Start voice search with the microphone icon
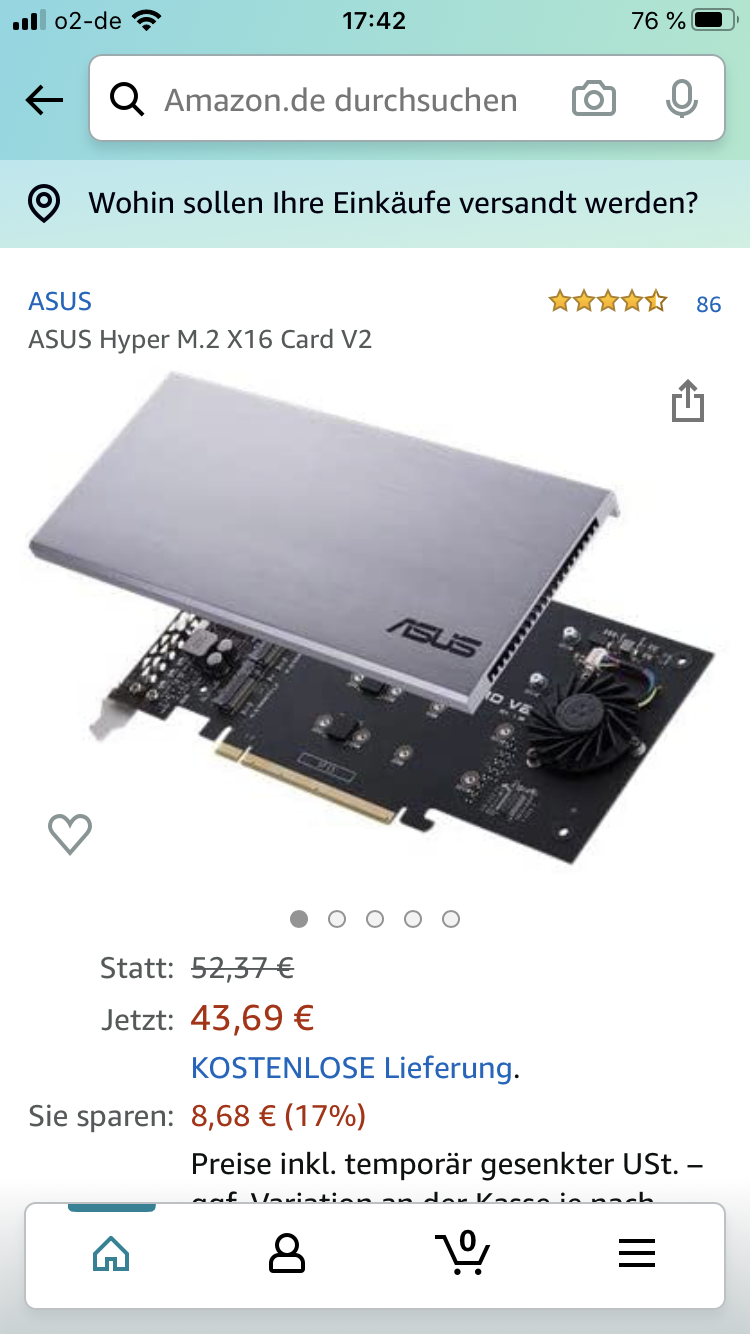 point(682,100)
